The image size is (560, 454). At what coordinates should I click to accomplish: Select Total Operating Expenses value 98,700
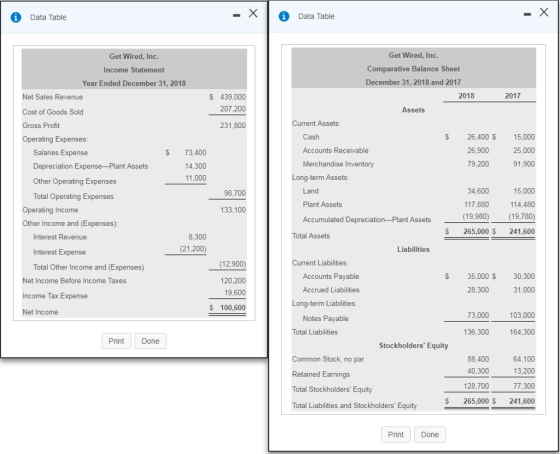click(x=235, y=193)
